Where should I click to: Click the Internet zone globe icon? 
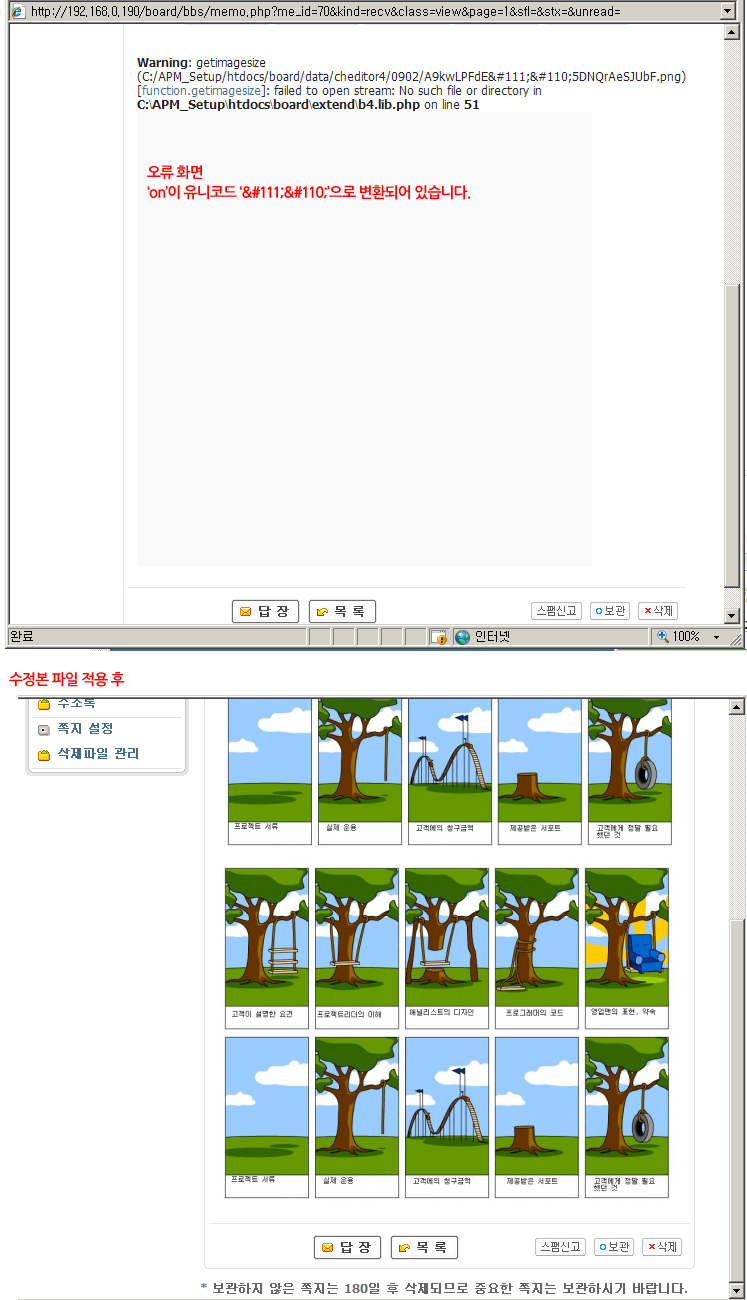click(x=462, y=637)
